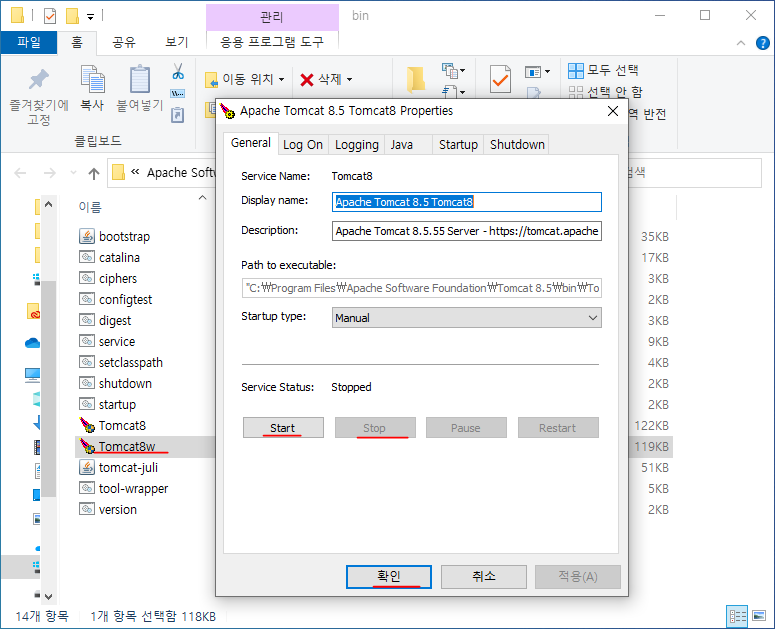Open the delete dropdown arrow
This screenshot has width=775, height=629.
tap(349, 80)
